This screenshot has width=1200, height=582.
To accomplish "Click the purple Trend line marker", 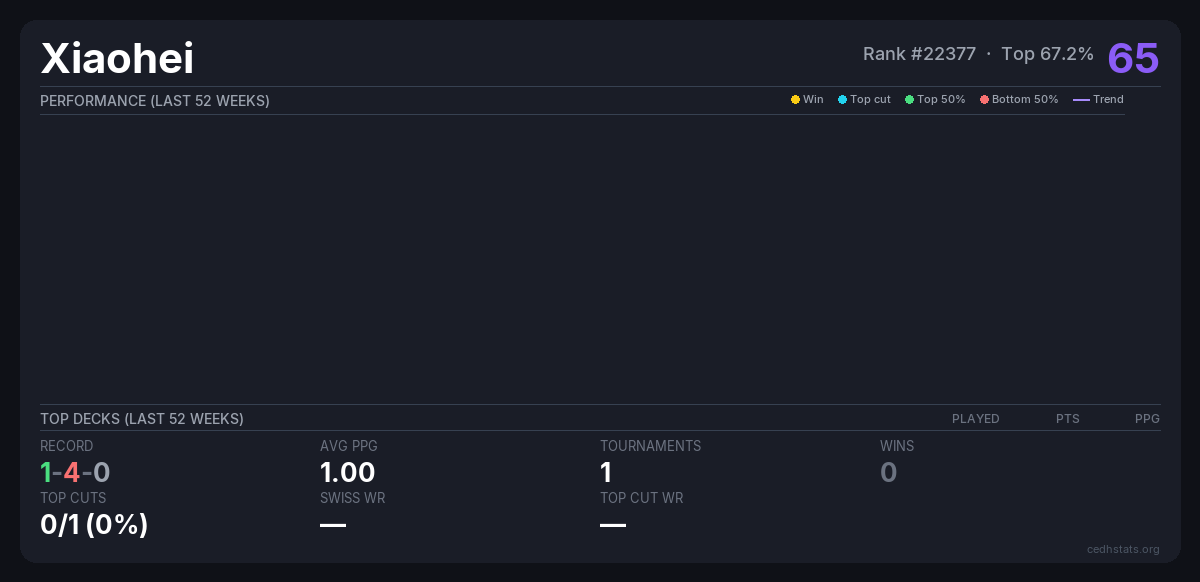I will (x=1081, y=100).
